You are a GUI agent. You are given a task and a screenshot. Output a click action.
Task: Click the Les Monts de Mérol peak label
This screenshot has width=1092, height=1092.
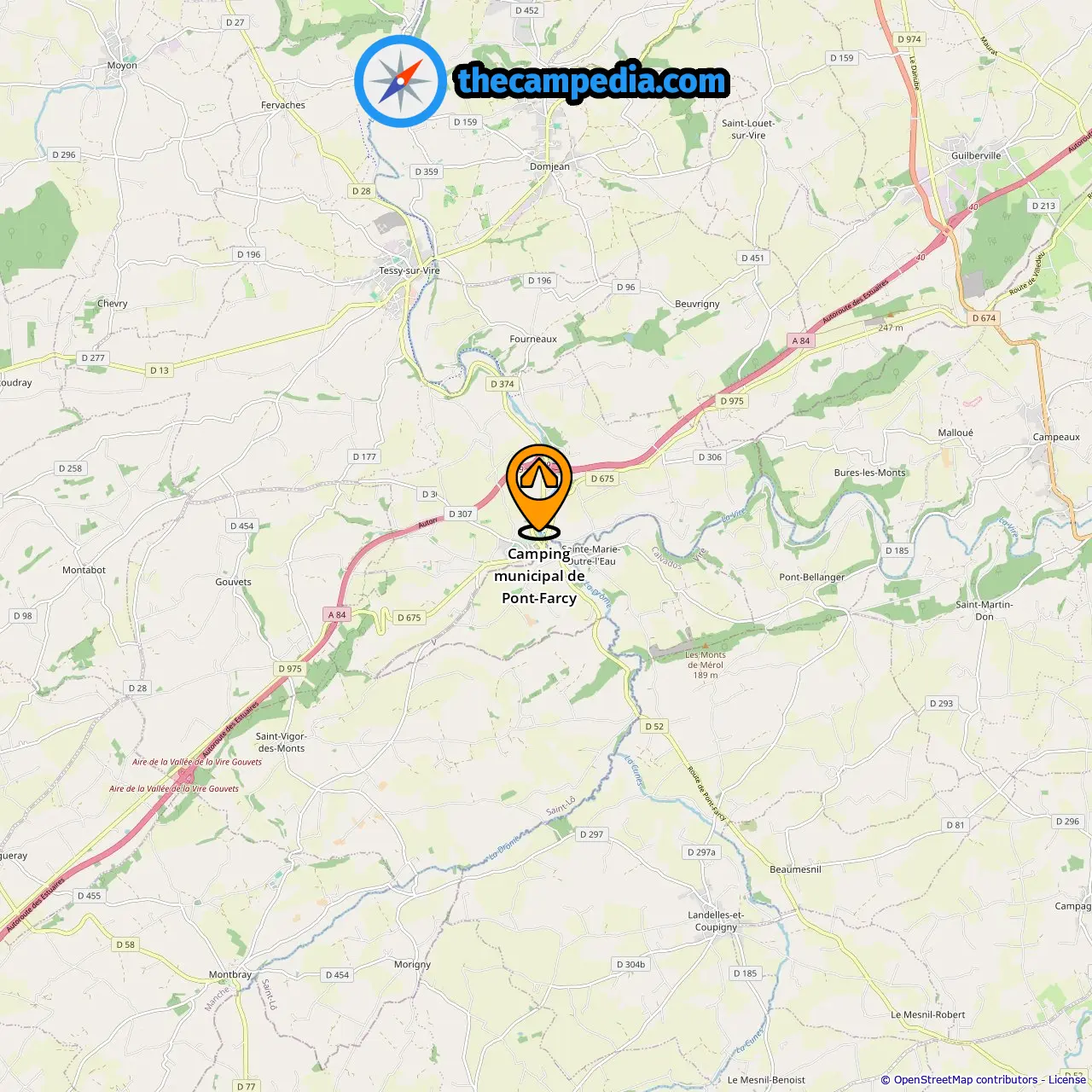(706, 665)
